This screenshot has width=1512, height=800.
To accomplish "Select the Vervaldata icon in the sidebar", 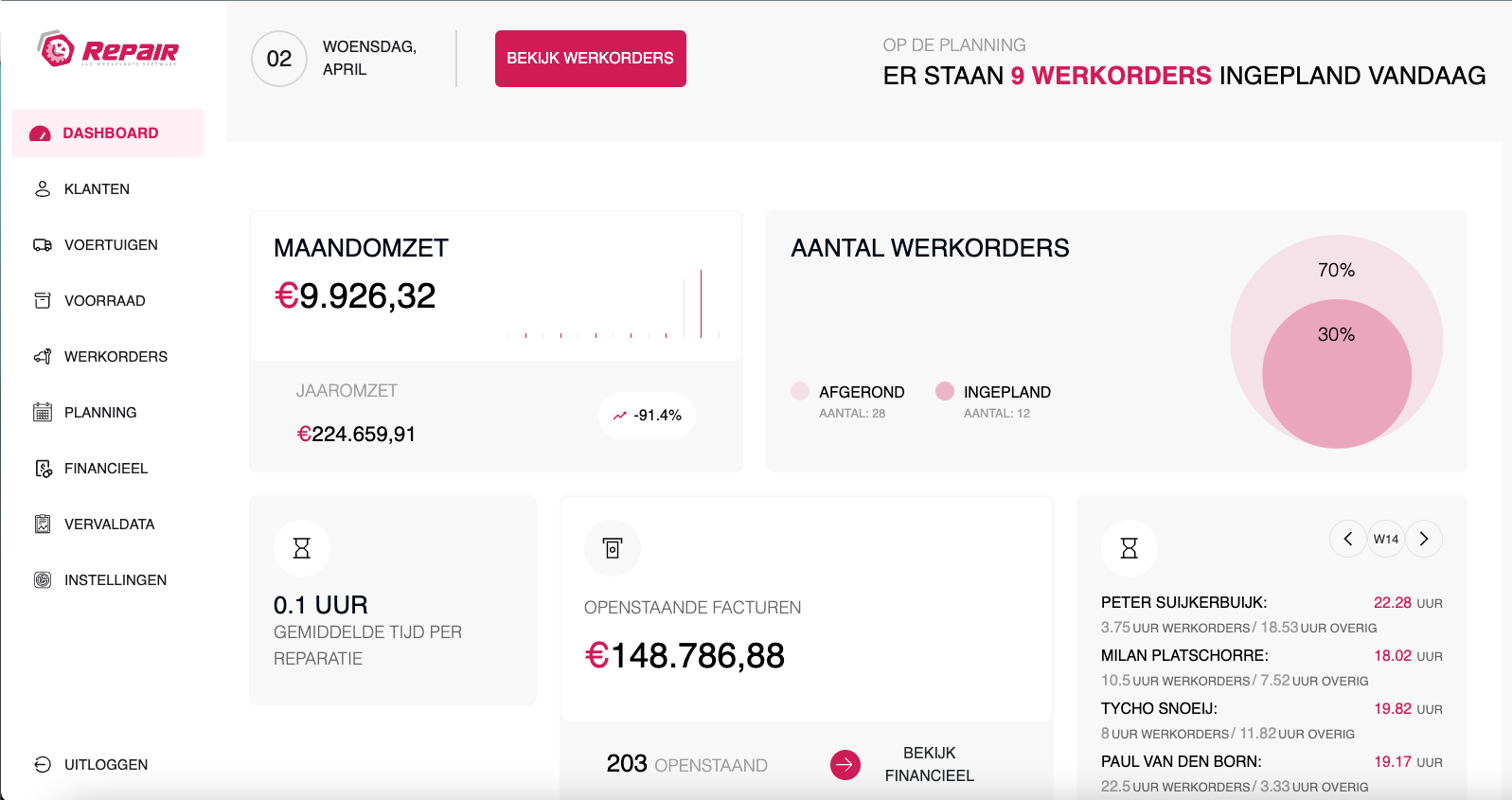I will [43, 524].
